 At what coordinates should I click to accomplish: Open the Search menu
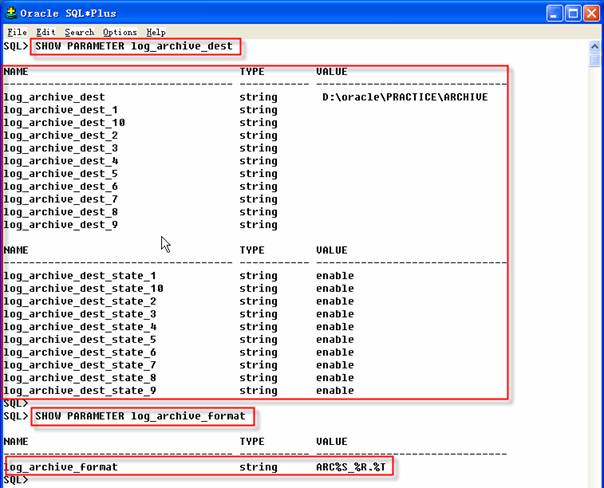coord(79,32)
